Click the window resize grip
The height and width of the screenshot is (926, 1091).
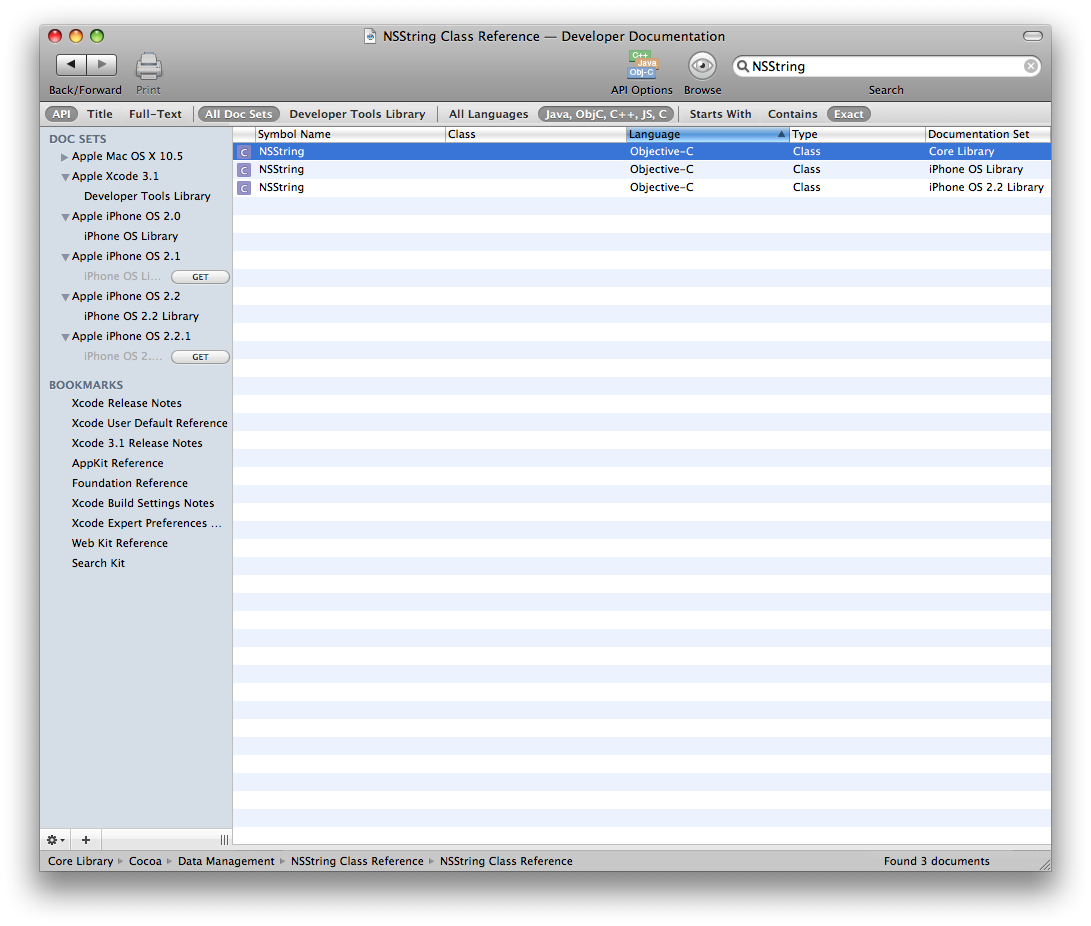(x=1044, y=864)
